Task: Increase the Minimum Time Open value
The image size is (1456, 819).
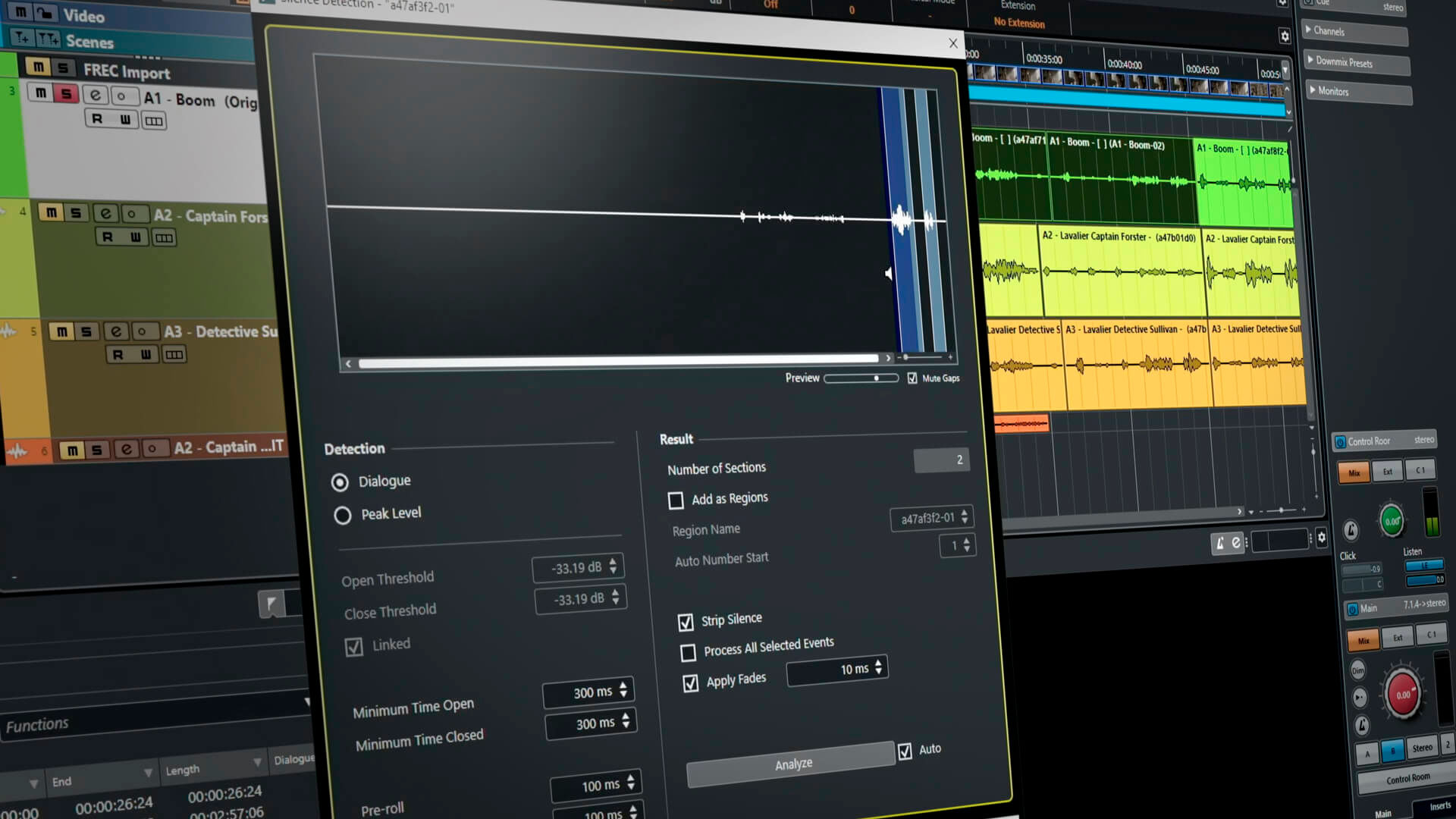Action: point(623,686)
